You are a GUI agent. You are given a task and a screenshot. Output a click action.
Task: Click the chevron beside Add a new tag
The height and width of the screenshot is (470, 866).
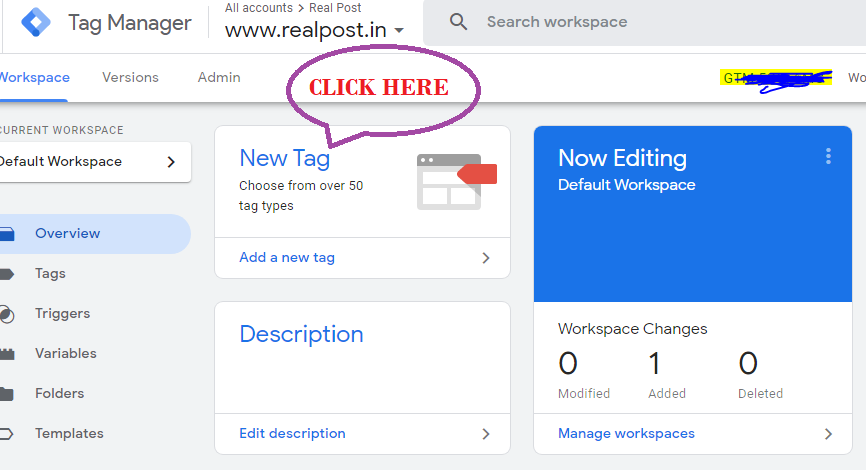point(486,258)
